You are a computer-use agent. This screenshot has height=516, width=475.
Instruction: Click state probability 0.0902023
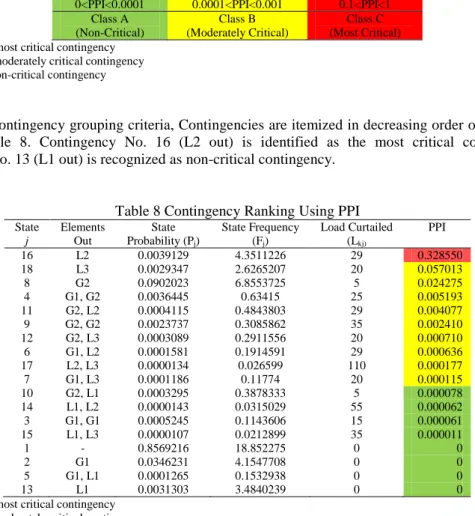click(163, 283)
